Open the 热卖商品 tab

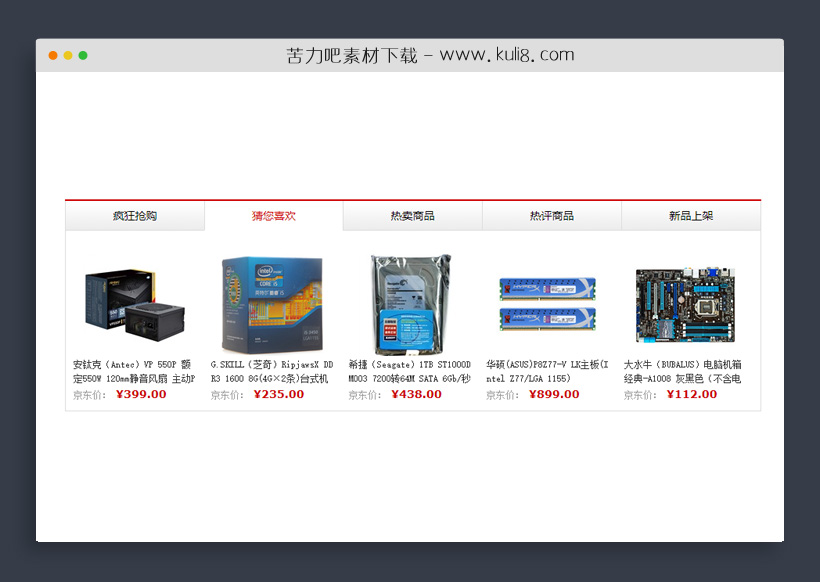(x=412, y=215)
